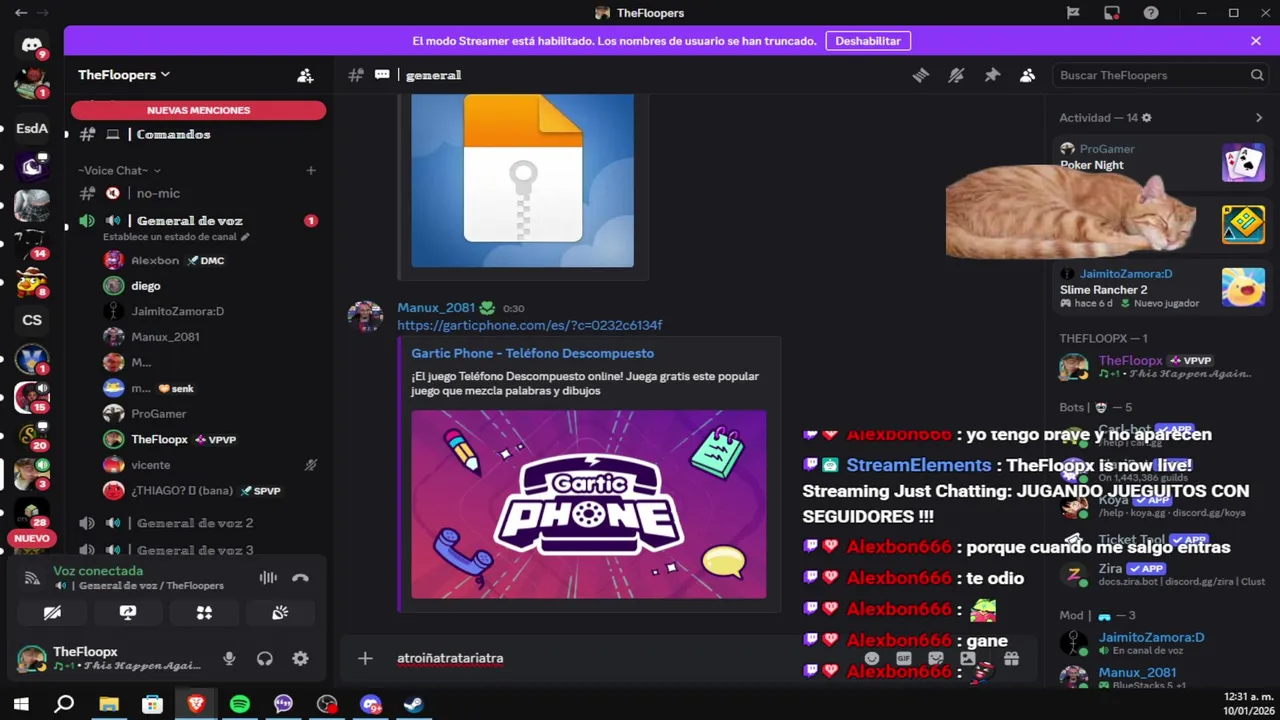Open the Gartic Phone preview image

tap(589, 504)
